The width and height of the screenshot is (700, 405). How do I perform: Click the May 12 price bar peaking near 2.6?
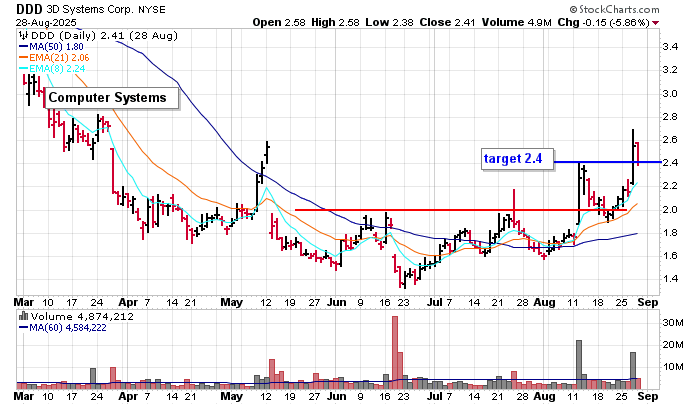(267, 153)
